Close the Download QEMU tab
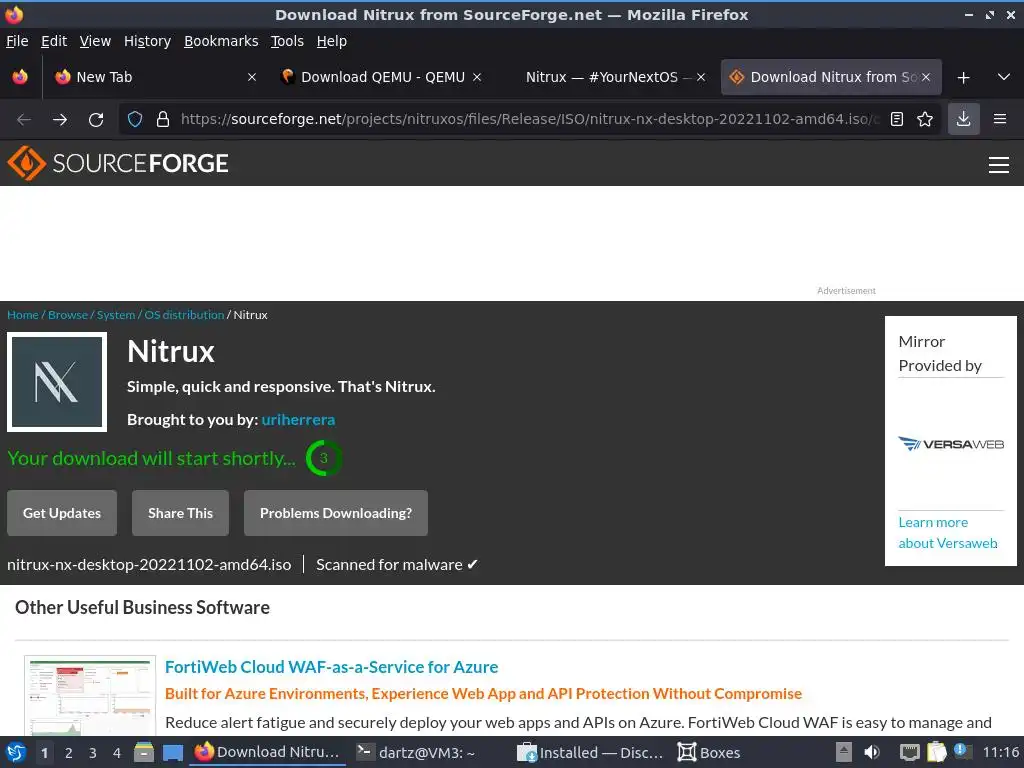Viewport: 1024px width, 768px height. click(477, 77)
